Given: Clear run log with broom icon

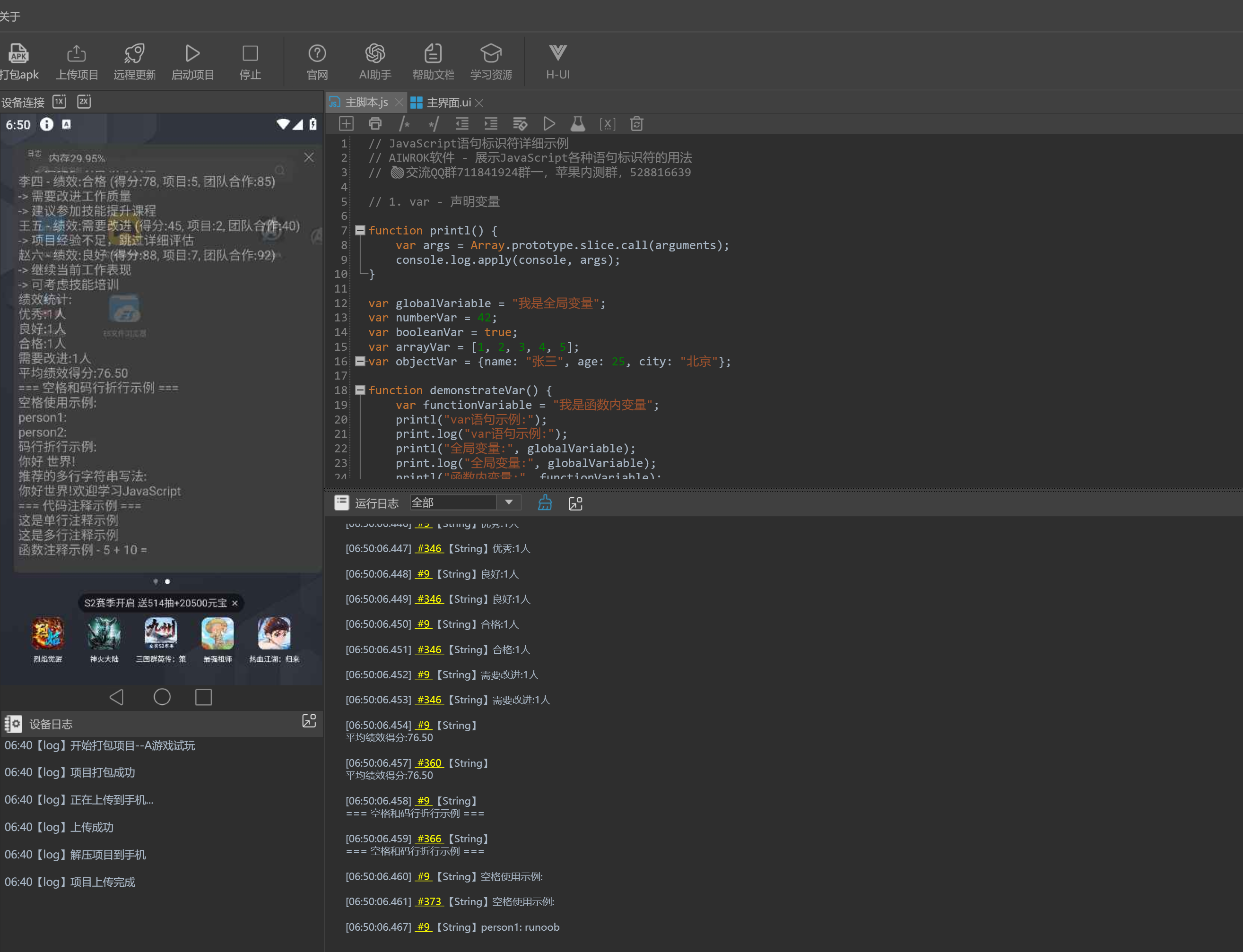Looking at the screenshot, I should point(545,502).
